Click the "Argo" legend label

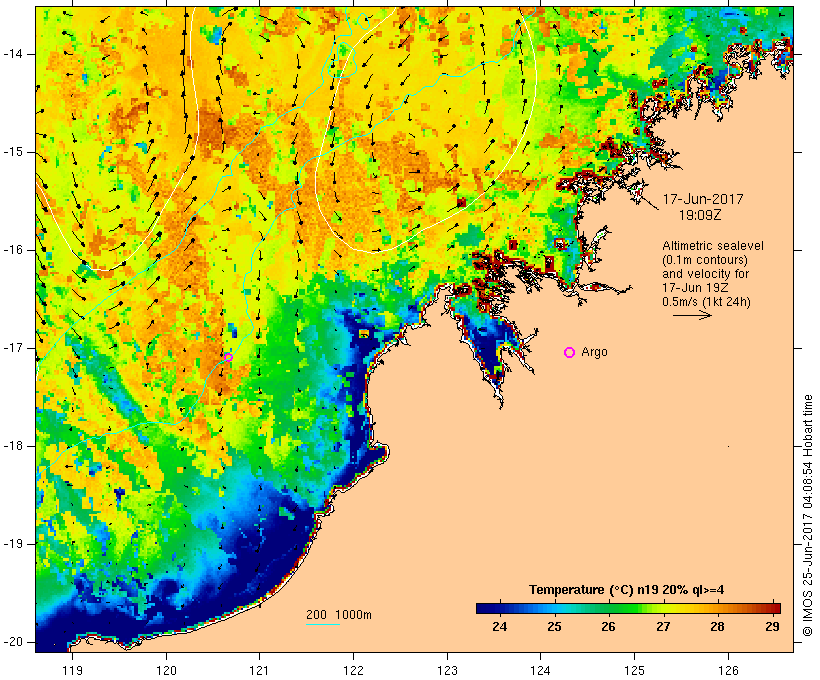coord(595,352)
